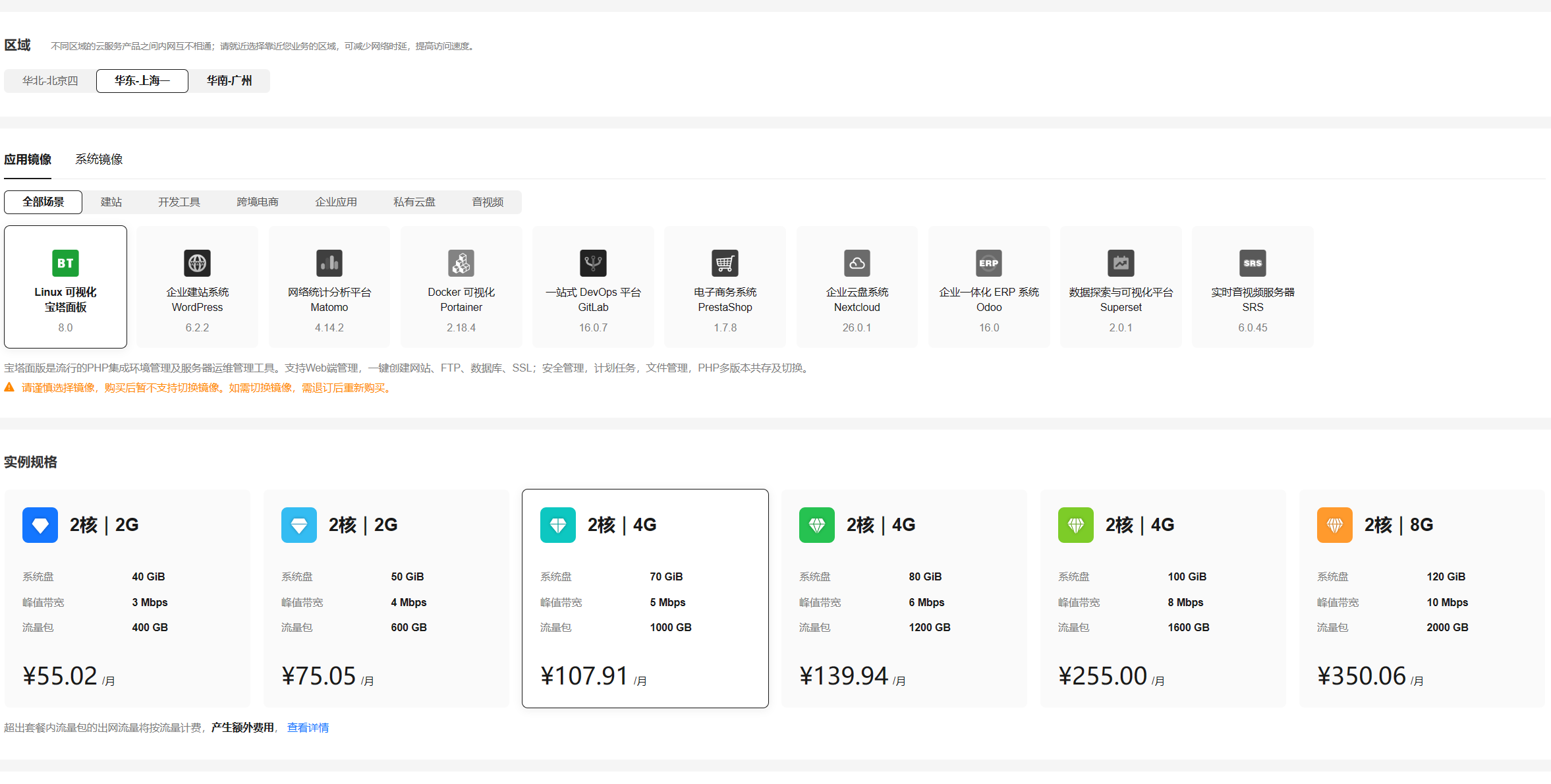
Task: Select the 华北-北京四 region option
Action: [50, 81]
